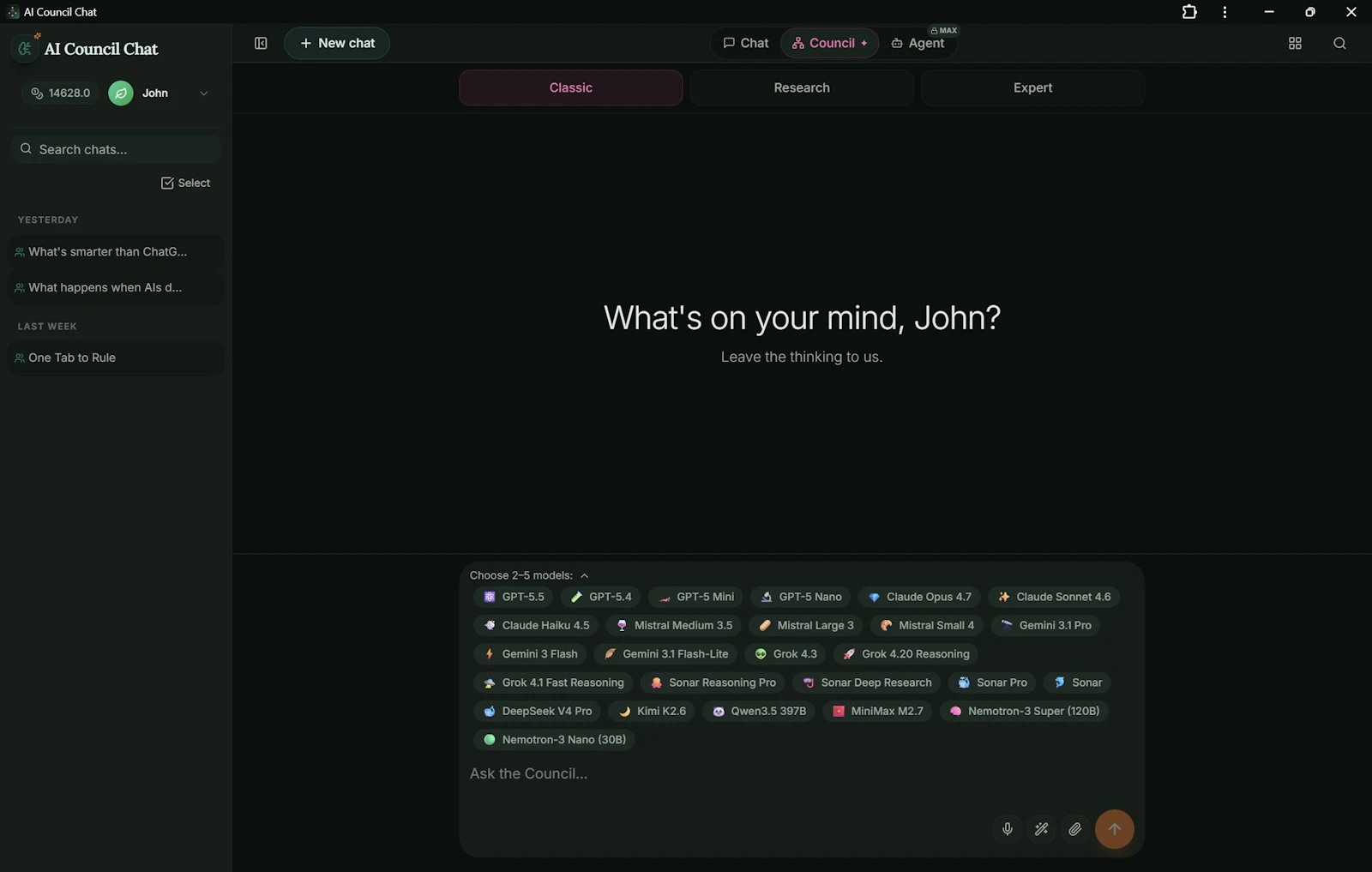Click the 14628.0 credits badge
The height and width of the screenshot is (872, 1372).
61,93
